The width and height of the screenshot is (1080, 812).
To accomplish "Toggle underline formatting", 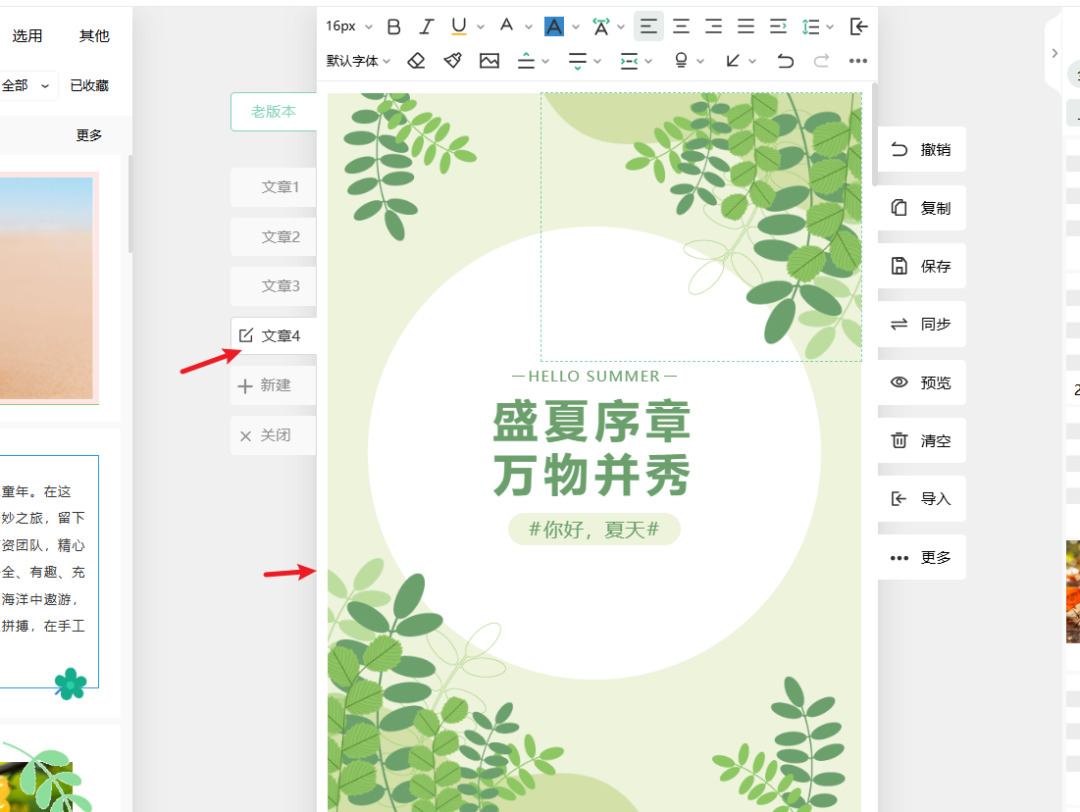I will [459, 27].
